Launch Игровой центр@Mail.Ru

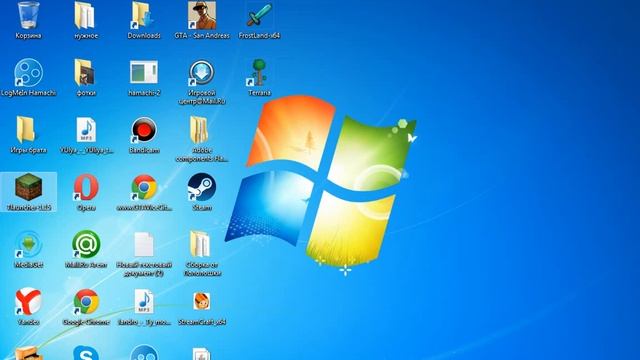tap(202, 73)
